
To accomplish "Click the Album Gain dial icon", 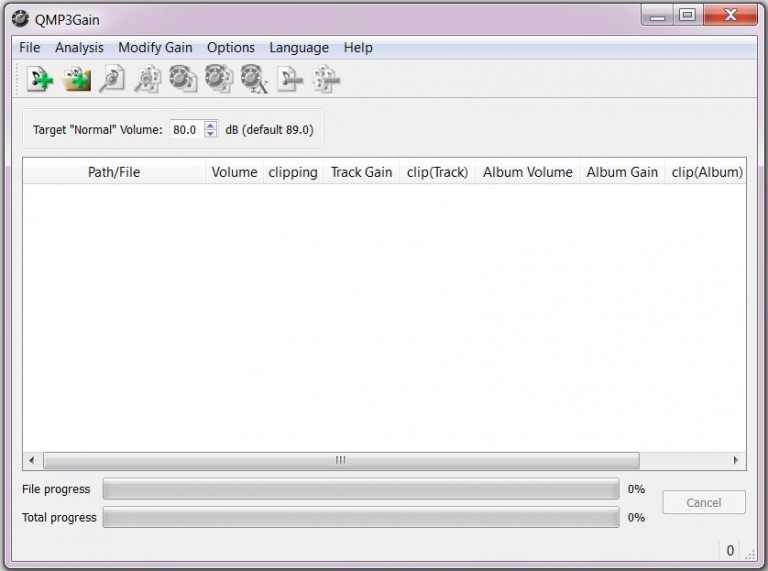I will pos(218,79).
